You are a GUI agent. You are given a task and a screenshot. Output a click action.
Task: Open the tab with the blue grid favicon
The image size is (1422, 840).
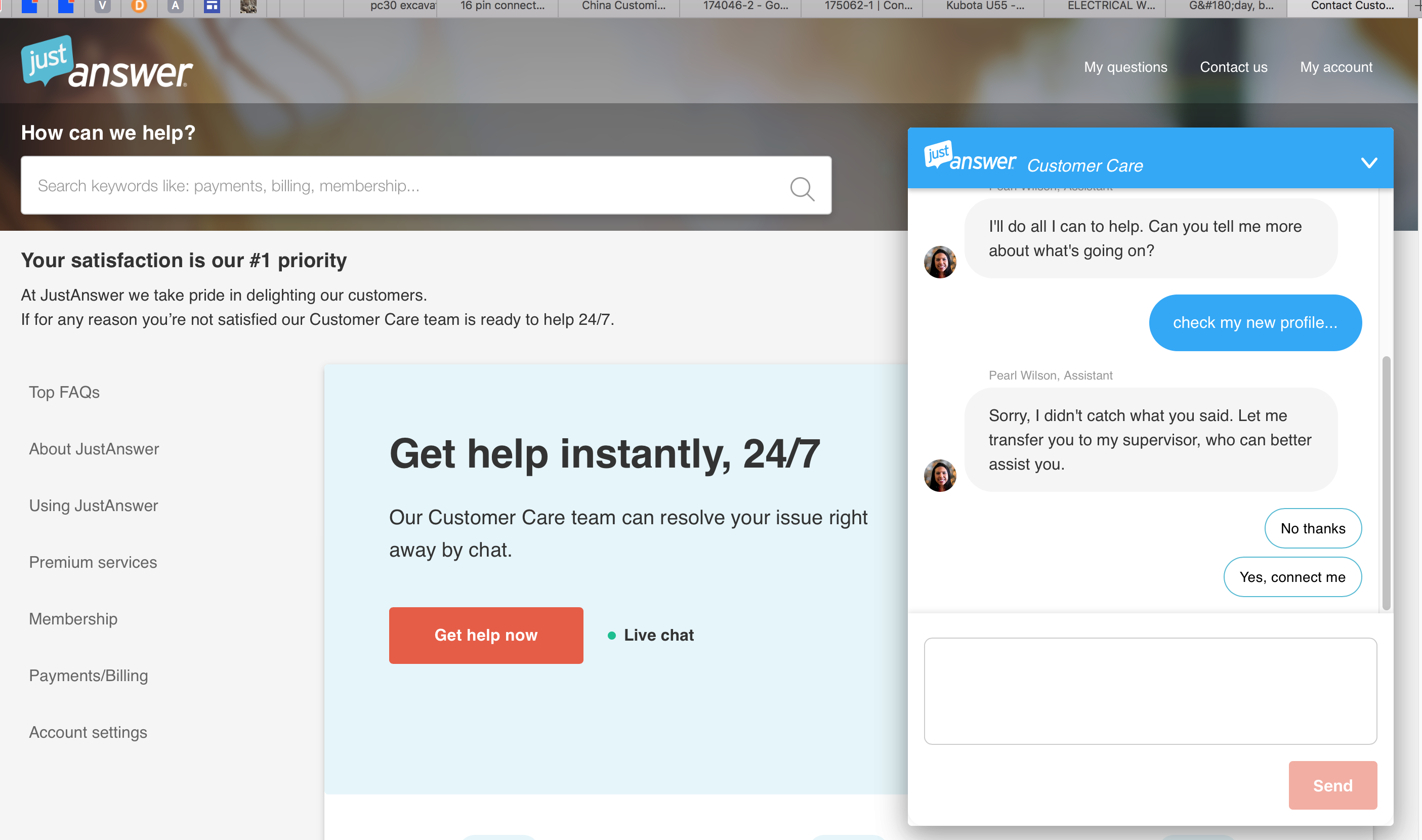pyautogui.click(x=212, y=6)
